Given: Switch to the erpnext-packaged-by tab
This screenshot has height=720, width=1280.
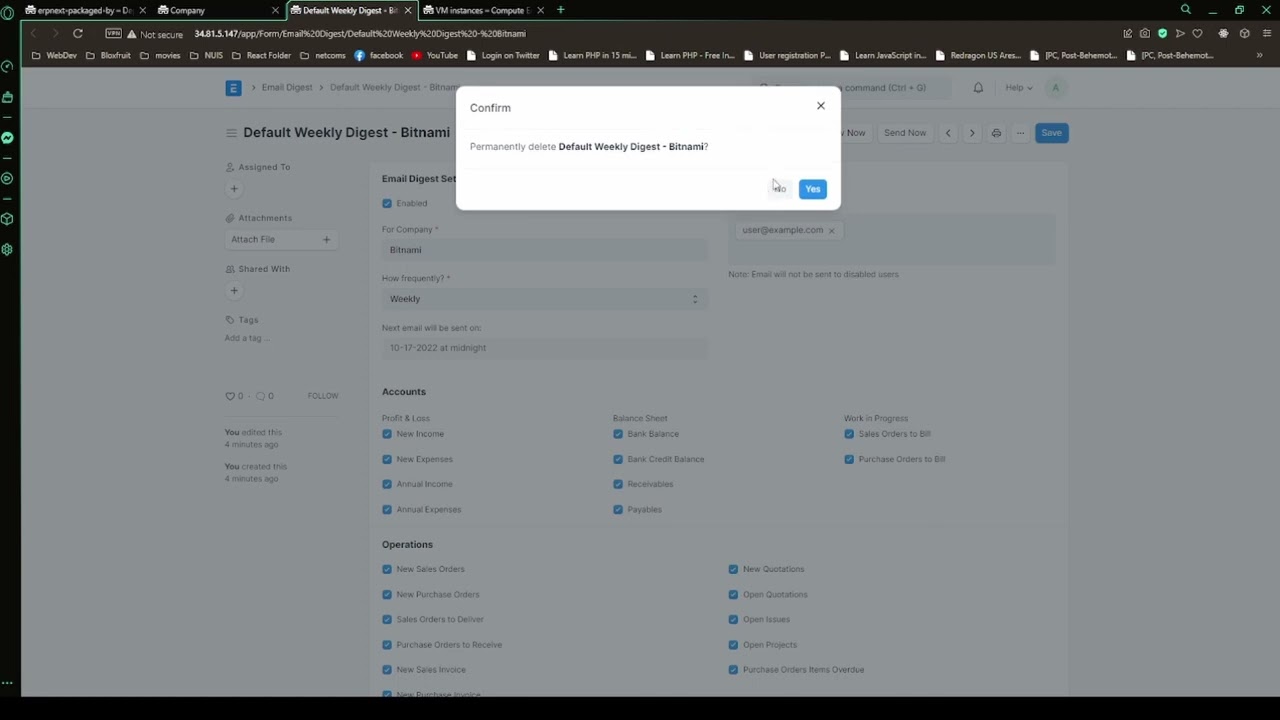Looking at the screenshot, I should click(80, 10).
